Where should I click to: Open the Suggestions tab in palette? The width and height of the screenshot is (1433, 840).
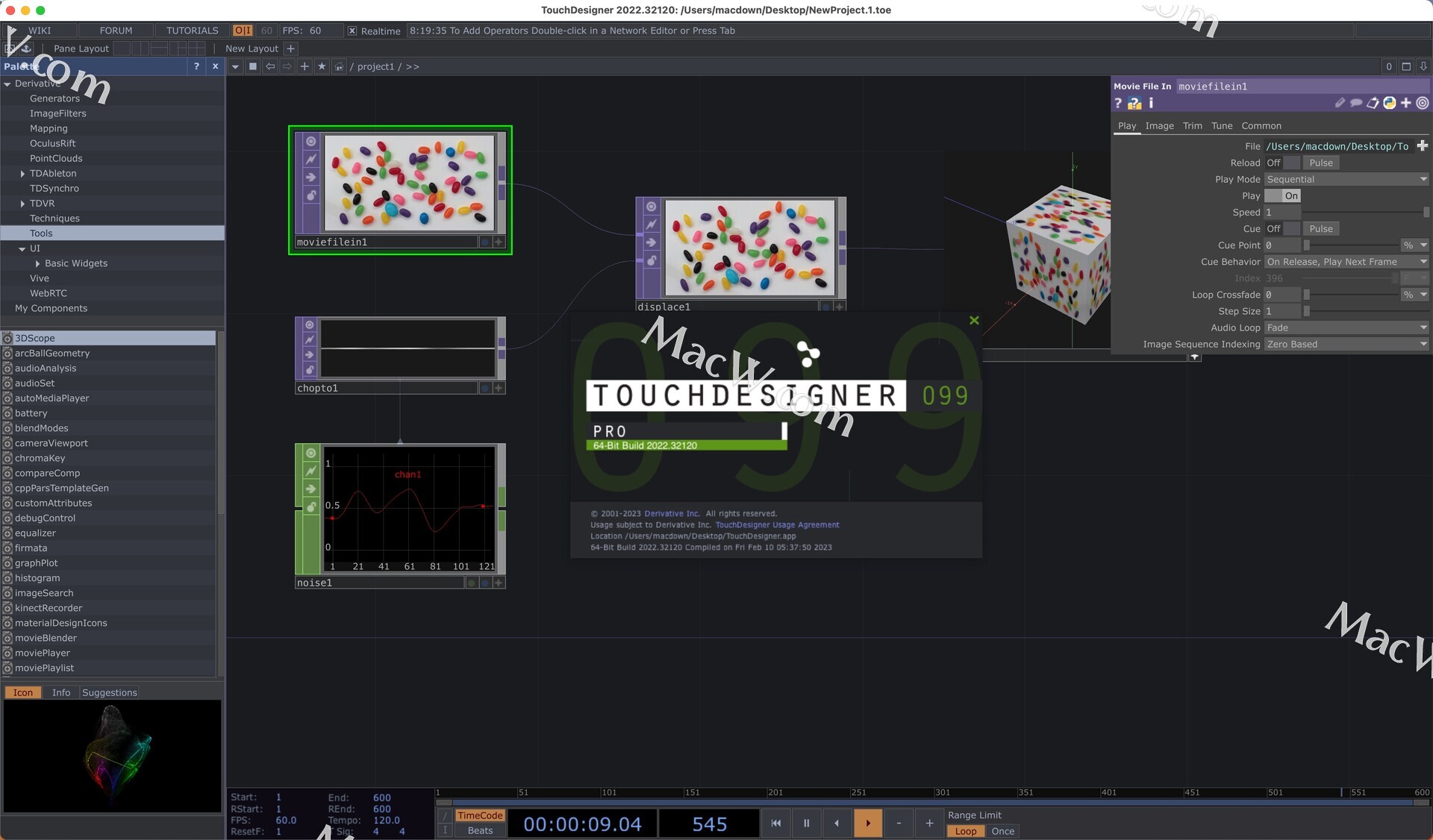click(109, 692)
